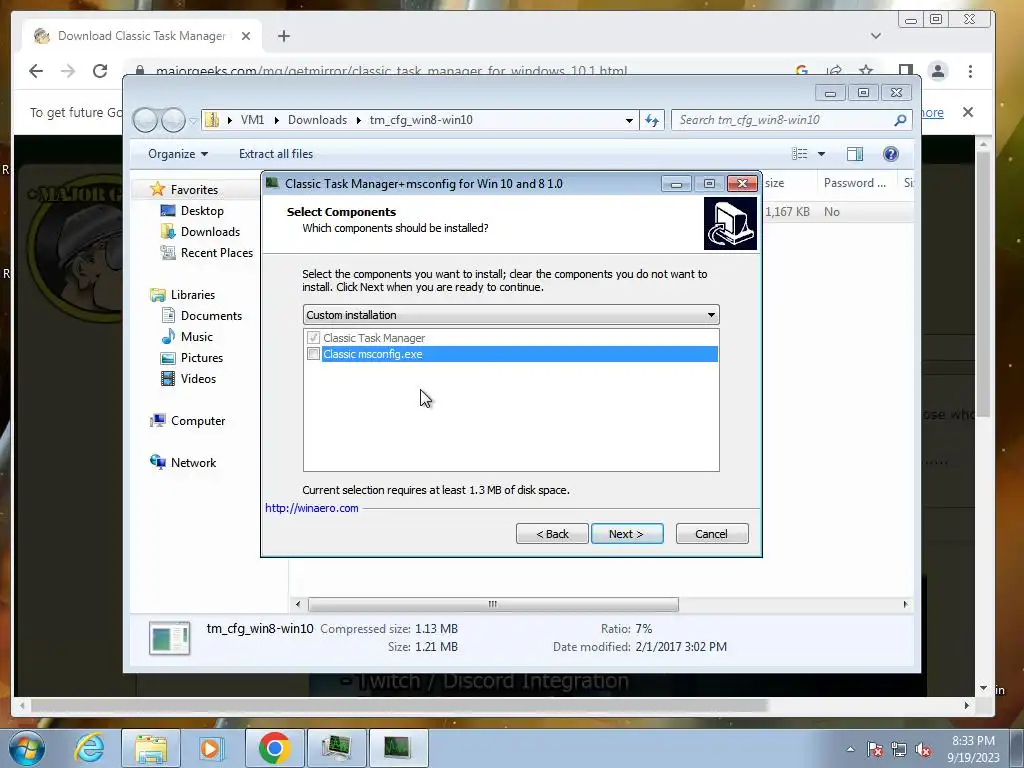The image size is (1024, 768).
Task: Open the Custom installation dropdown
Action: [511, 315]
